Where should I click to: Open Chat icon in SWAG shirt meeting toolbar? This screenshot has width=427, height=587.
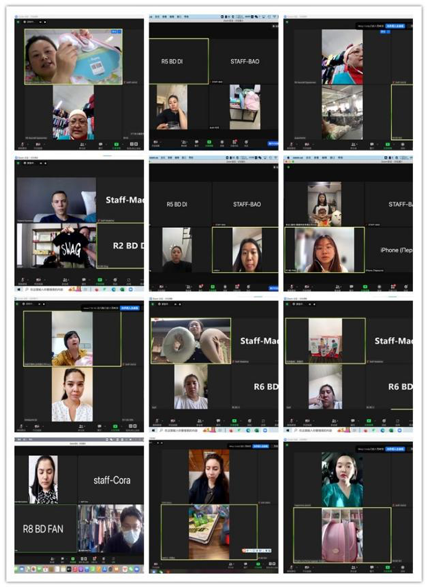coord(83,280)
